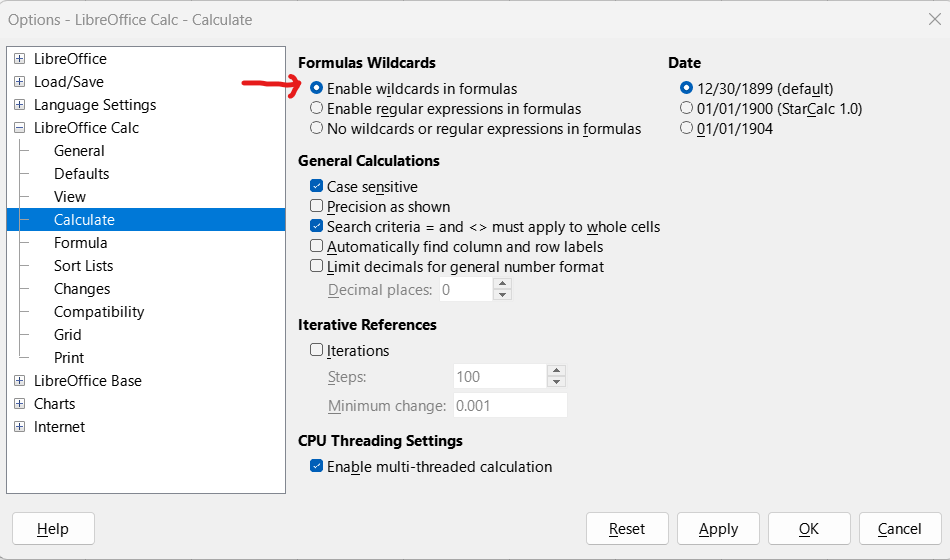Select the LibreOffice Base tree label
950x560 pixels.
coord(88,381)
